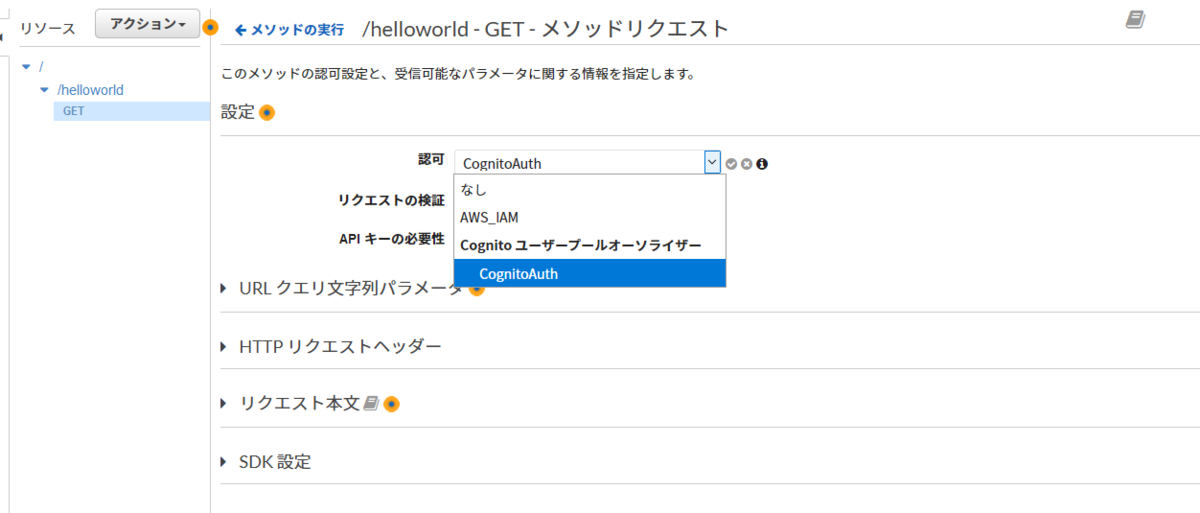The image size is (1200, 513).
Task: Expand HTTP リクエストヘッダー section
Action: point(330,346)
